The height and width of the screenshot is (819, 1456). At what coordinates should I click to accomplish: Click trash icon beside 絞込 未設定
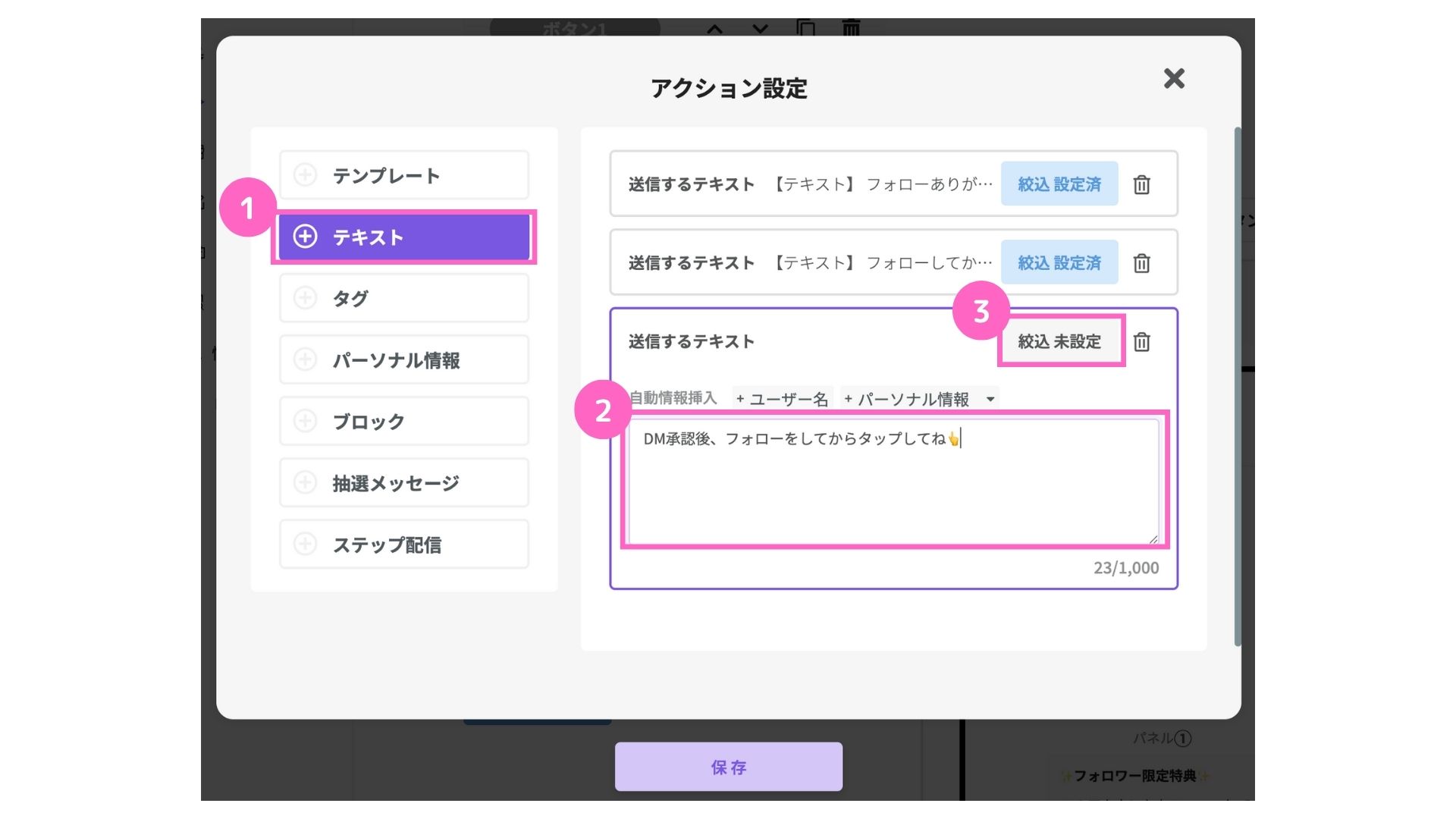(x=1141, y=342)
